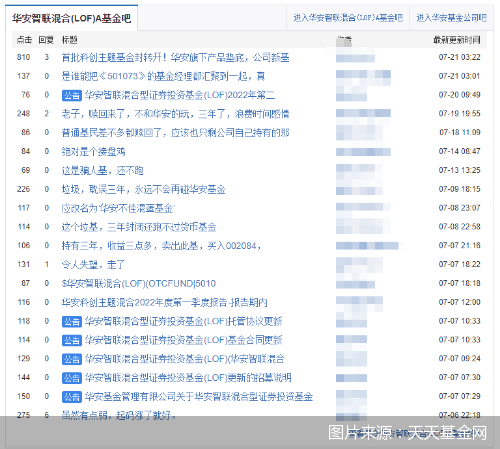The image size is (500, 449).
Task: Open announcement 更新的招募说明
Action: [x=188, y=378]
